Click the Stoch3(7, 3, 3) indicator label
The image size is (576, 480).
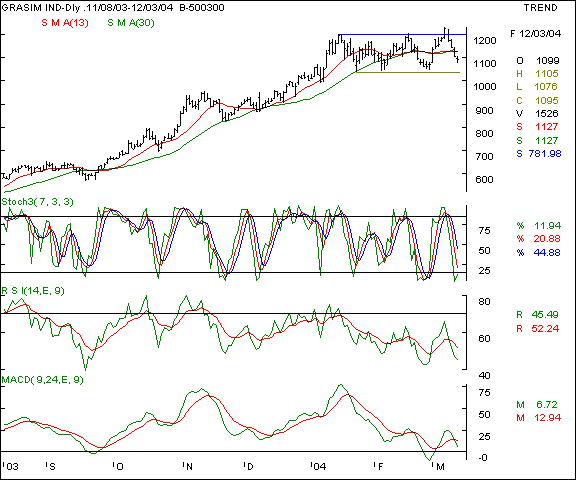tap(37, 202)
